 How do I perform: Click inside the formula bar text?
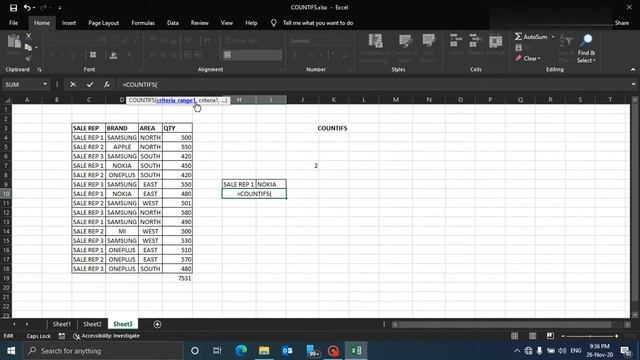[140, 84]
